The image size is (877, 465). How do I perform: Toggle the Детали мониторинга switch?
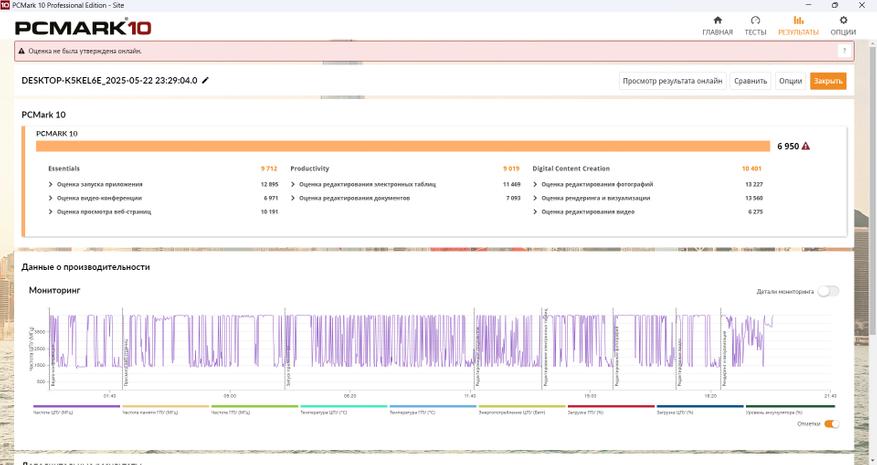click(x=828, y=292)
